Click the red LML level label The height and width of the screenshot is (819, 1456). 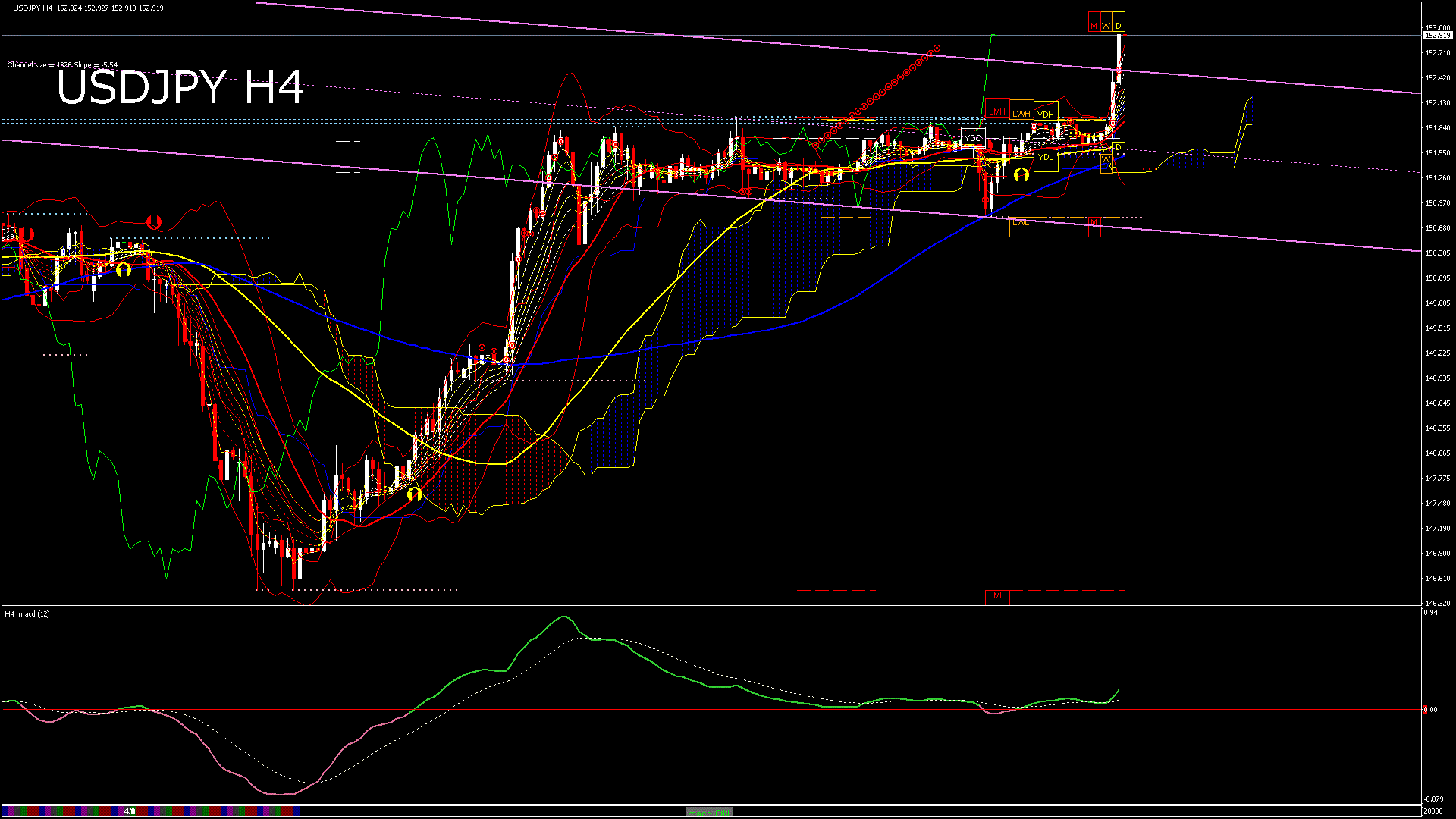(x=996, y=596)
